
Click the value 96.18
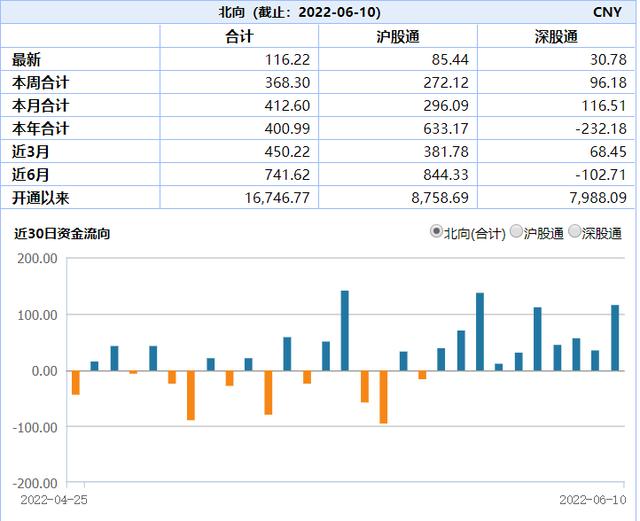coord(608,83)
